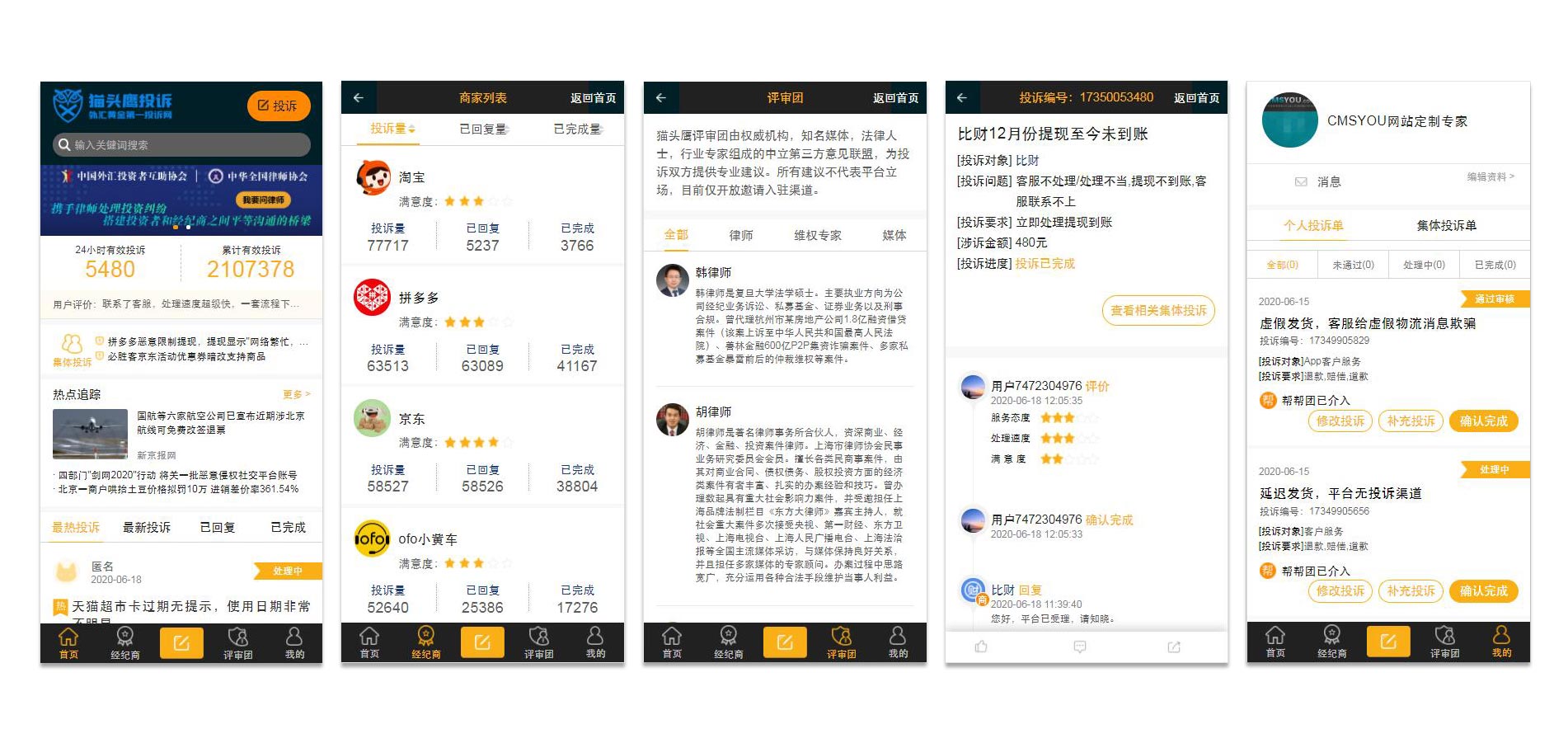Tap the share icon on complaint detail
This screenshot has width=1568, height=743.
point(1174,647)
